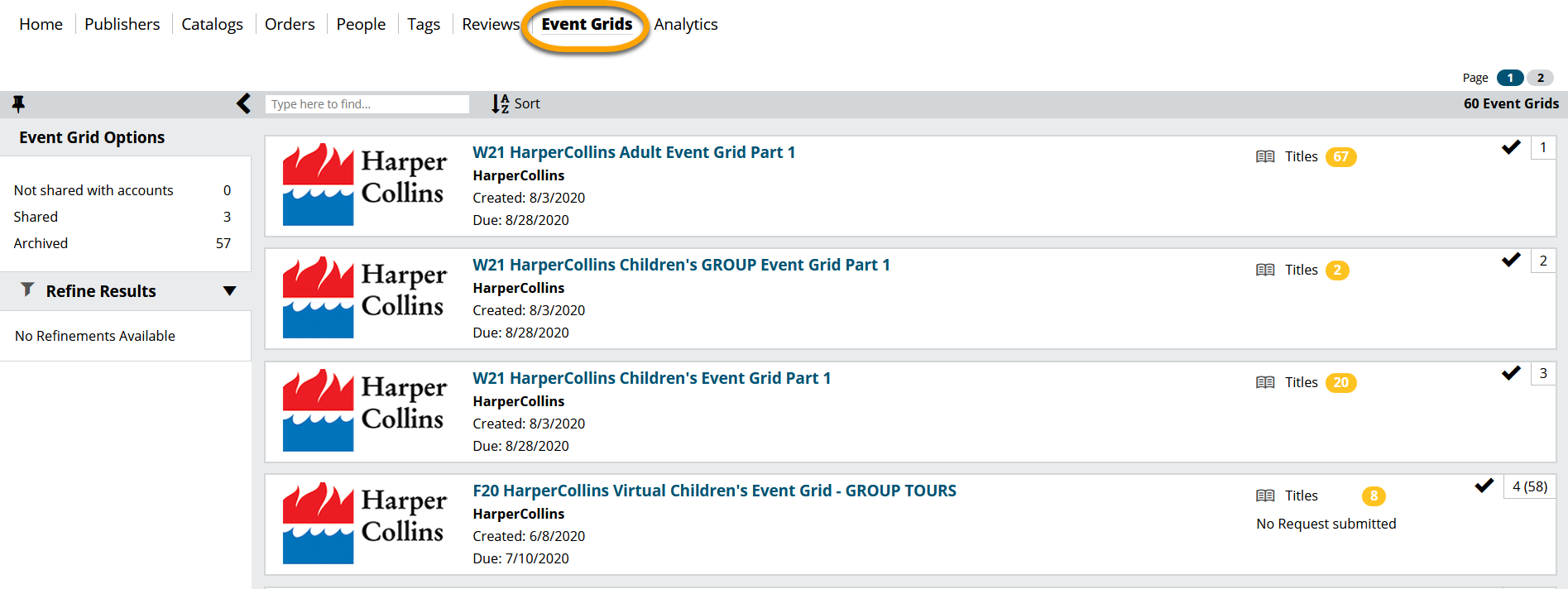Screen dimensions: 1568x589
Task: Toggle checkmark on Children's GROUP Event Grid row
Action: tap(1511, 260)
